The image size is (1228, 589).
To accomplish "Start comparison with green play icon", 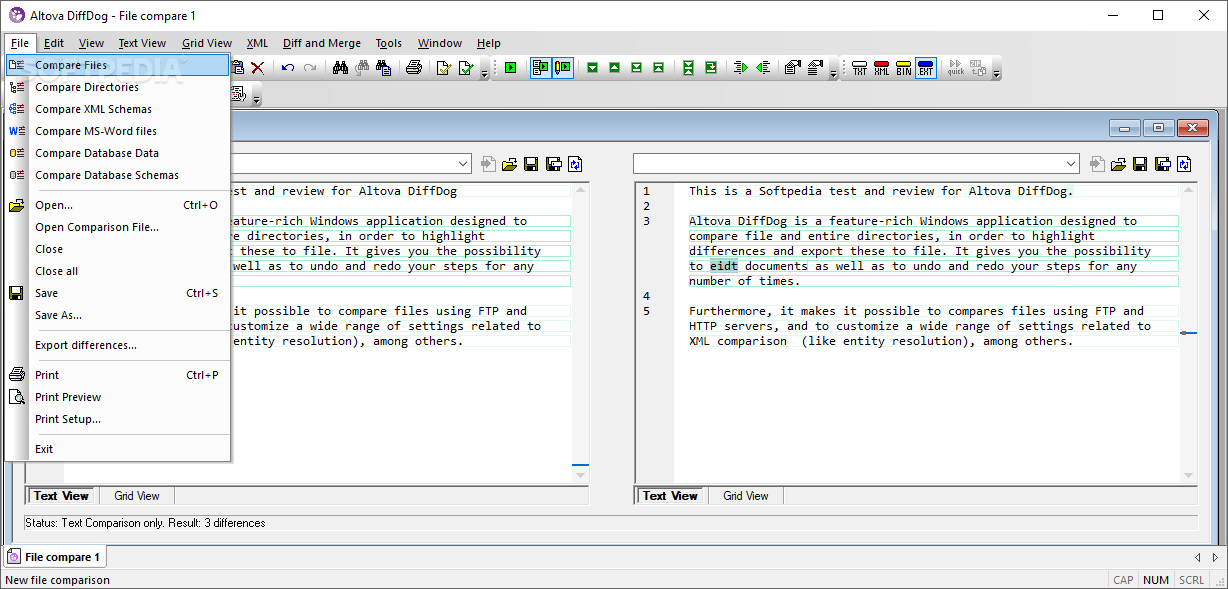I will pos(510,68).
